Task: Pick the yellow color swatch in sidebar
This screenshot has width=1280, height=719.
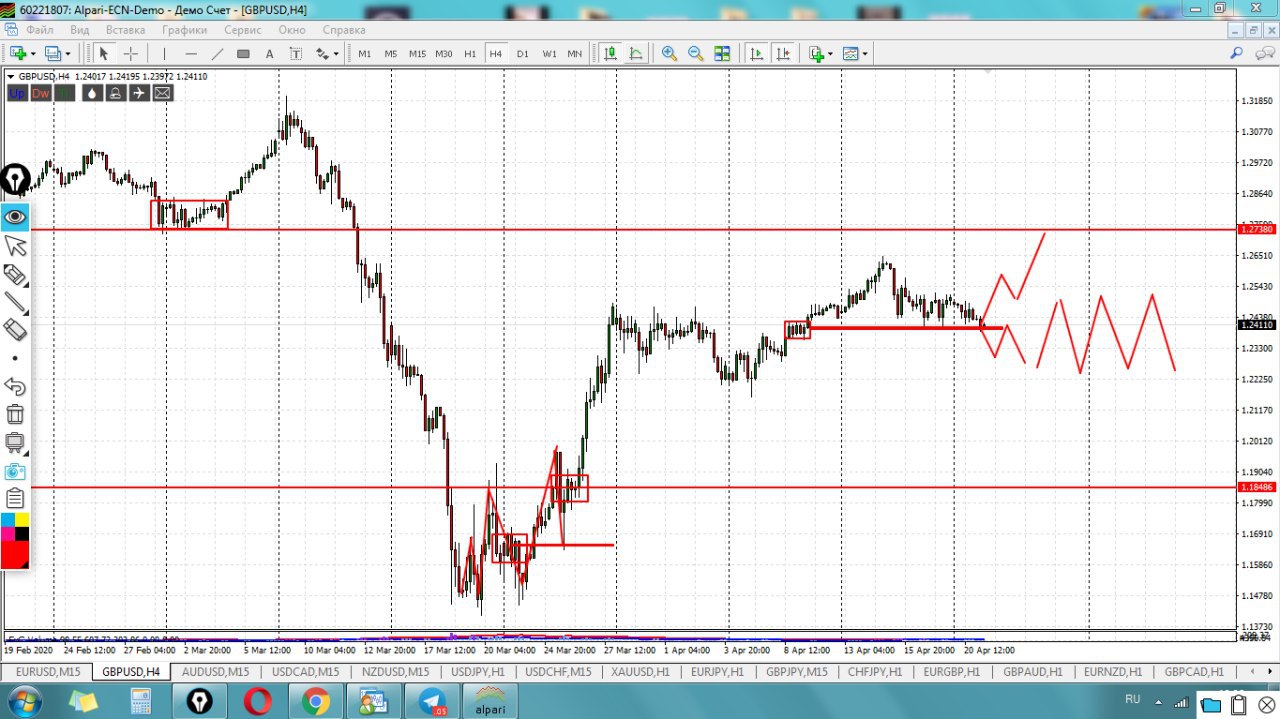Action: pyautogui.click(x=22, y=520)
